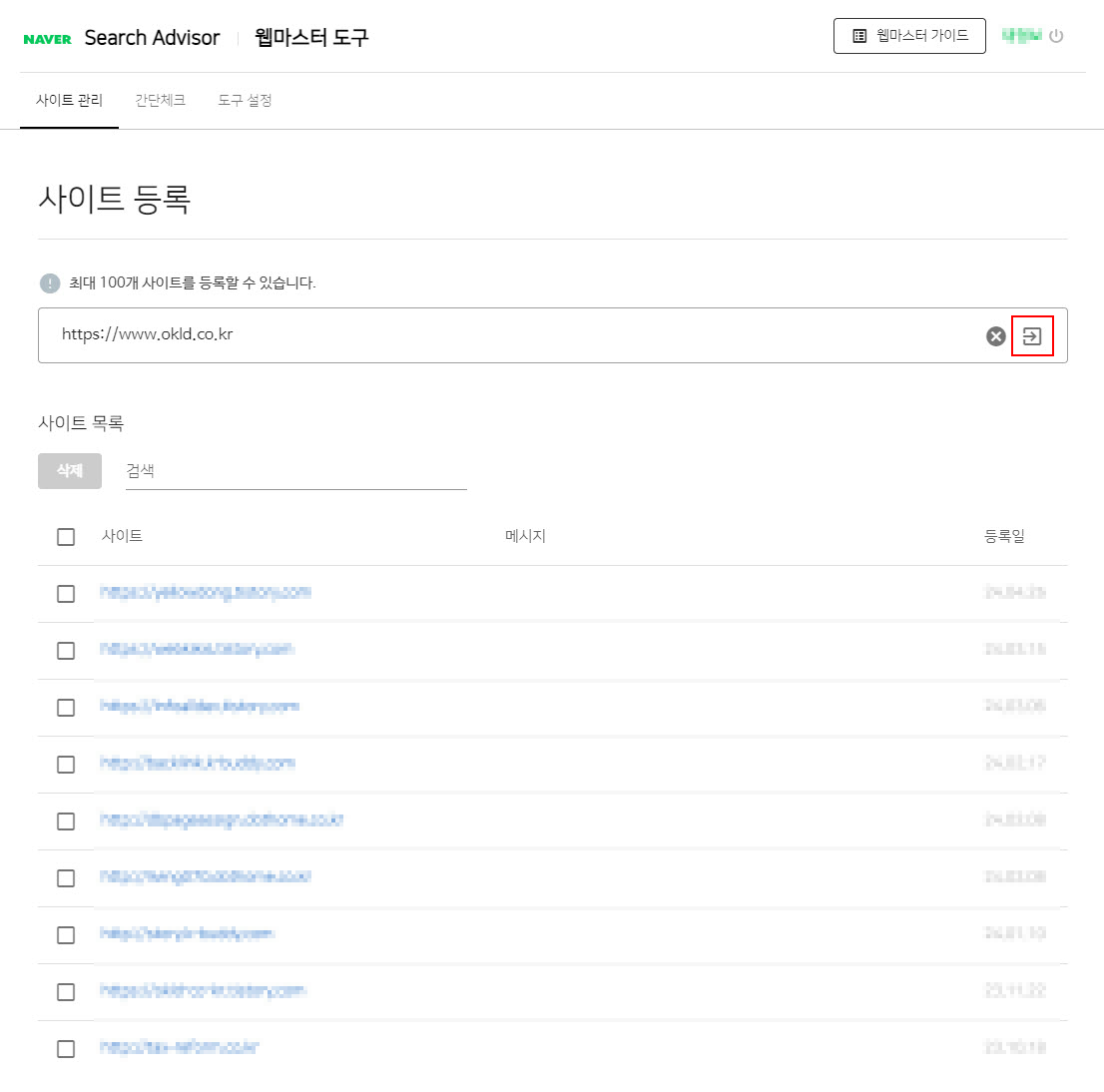Select the 사이트 관리 tab

pos(69,101)
